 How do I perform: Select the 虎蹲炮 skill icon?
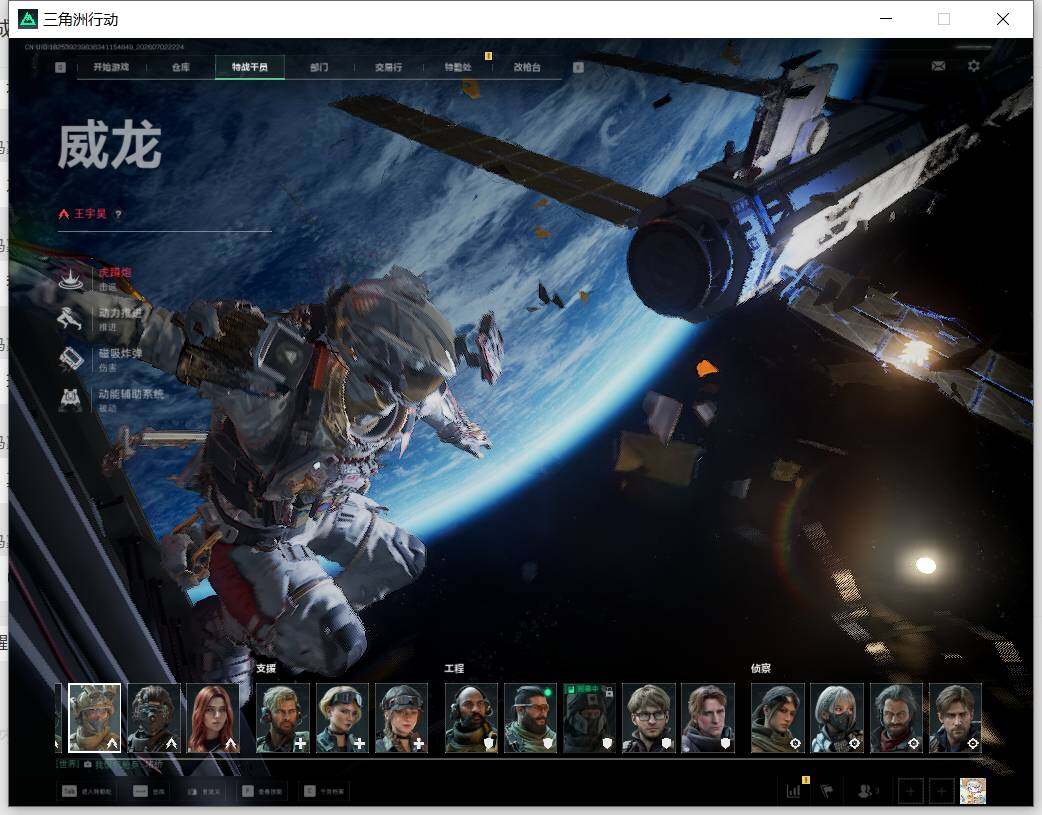click(x=70, y=279)
